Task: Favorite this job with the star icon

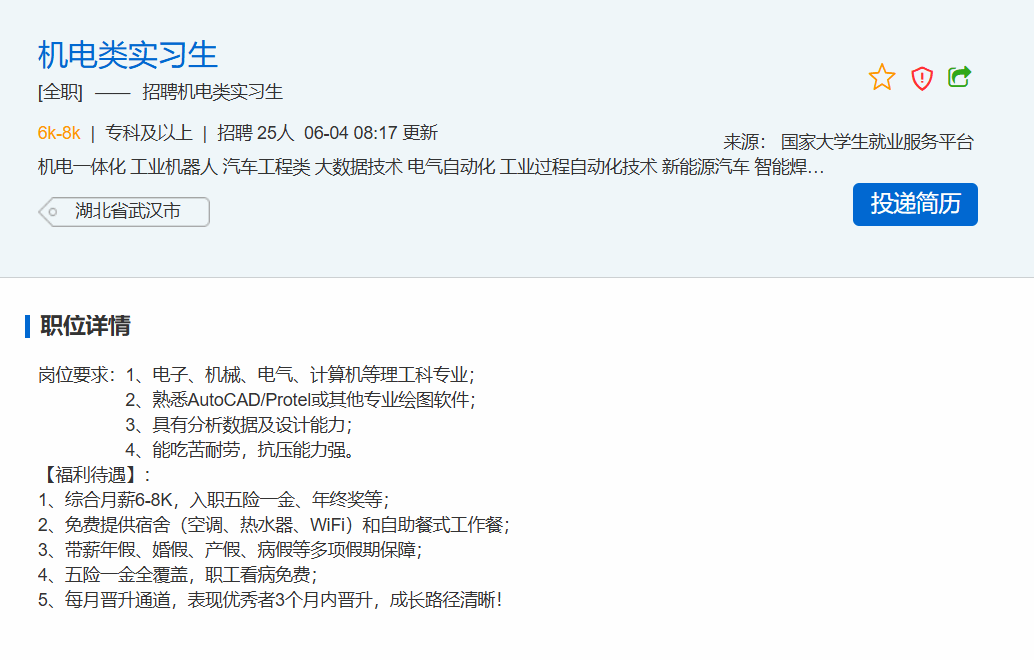Action: (x=882, y=77)
